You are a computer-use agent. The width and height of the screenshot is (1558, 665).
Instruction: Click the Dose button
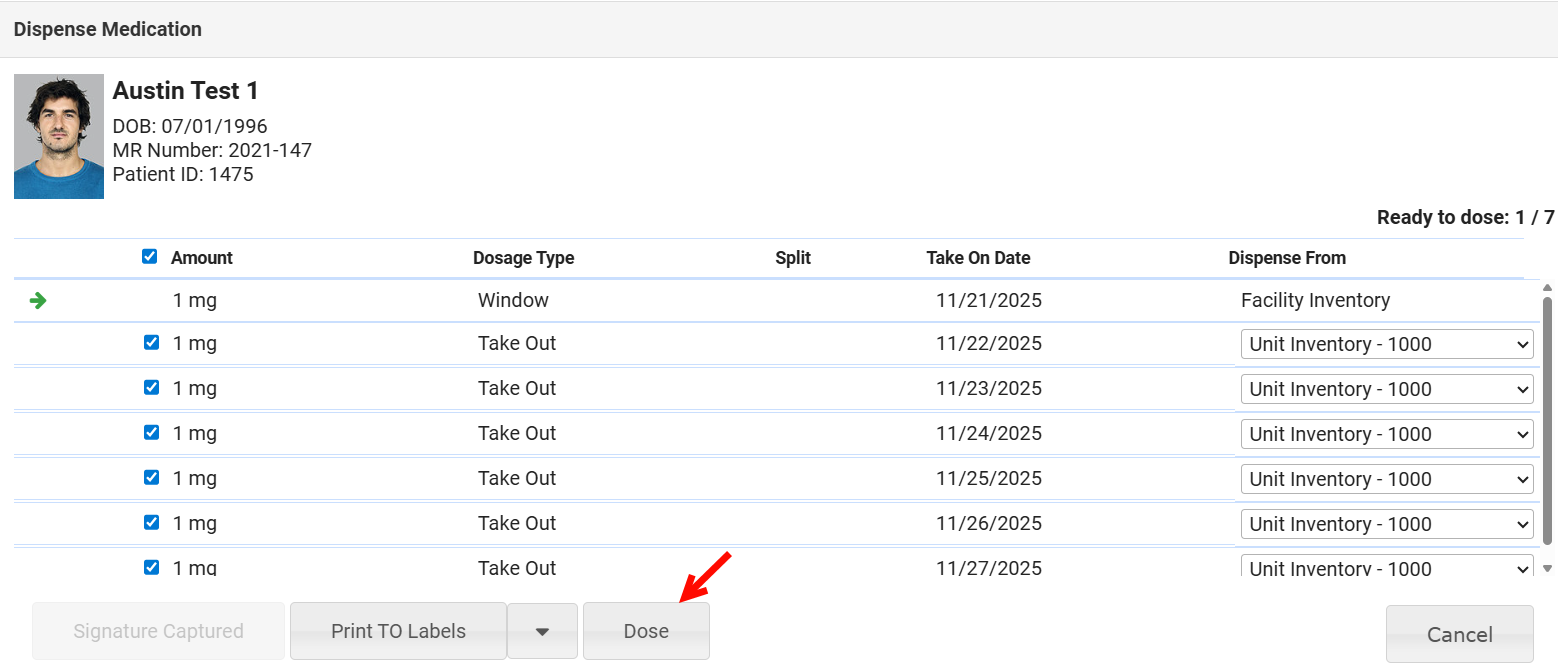tap(646, 631)
